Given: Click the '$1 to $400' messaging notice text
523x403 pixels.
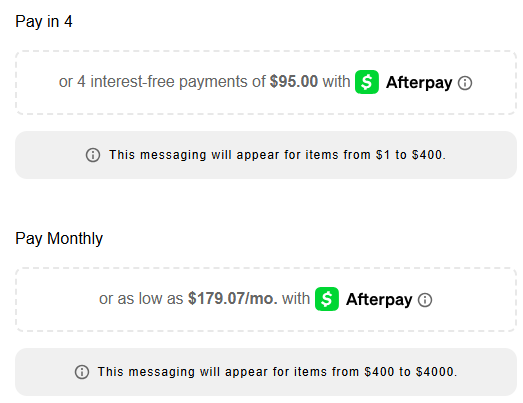Looking at the screenshot, I should pos(277,155).
